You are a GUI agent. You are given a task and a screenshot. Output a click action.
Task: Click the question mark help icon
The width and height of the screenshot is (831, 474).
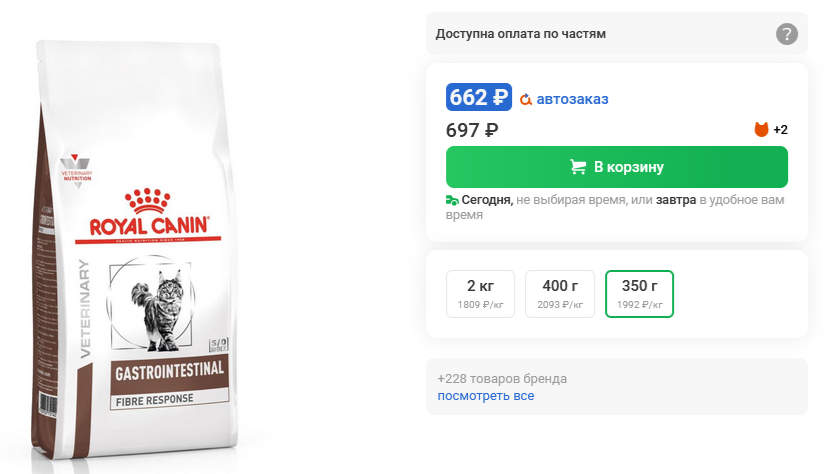click(x=786, y=34)
